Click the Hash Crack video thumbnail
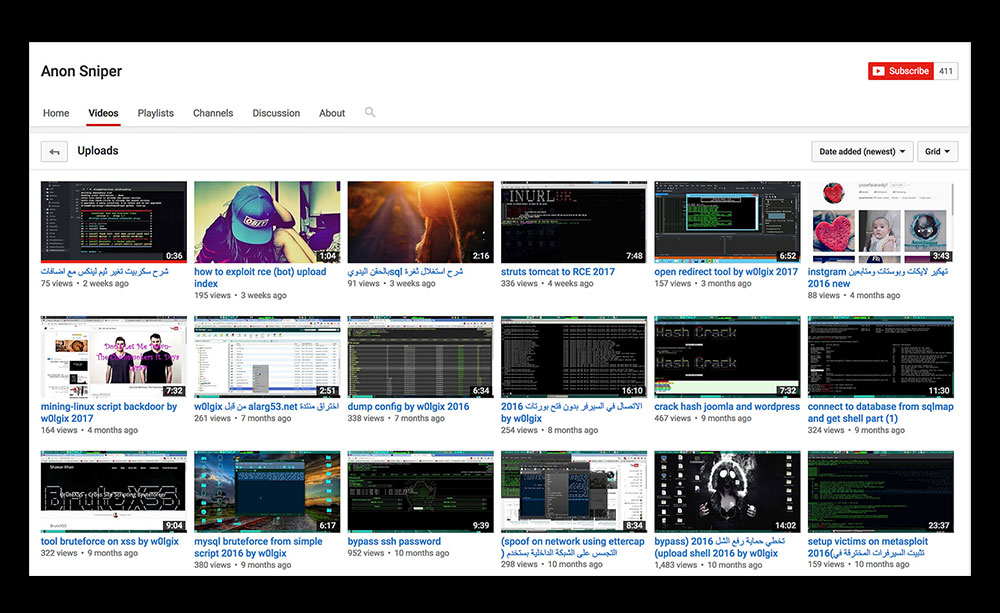 pos(727,357)
